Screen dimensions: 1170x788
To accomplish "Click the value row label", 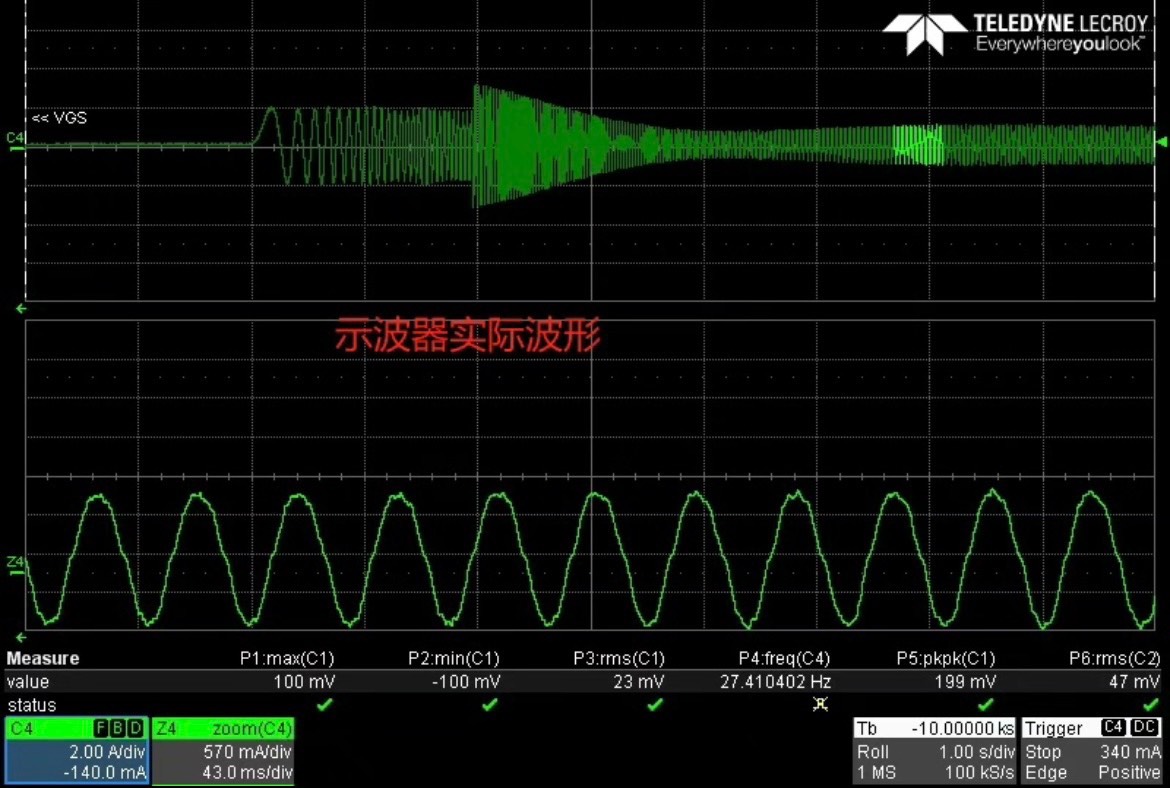I will (28, 681).
